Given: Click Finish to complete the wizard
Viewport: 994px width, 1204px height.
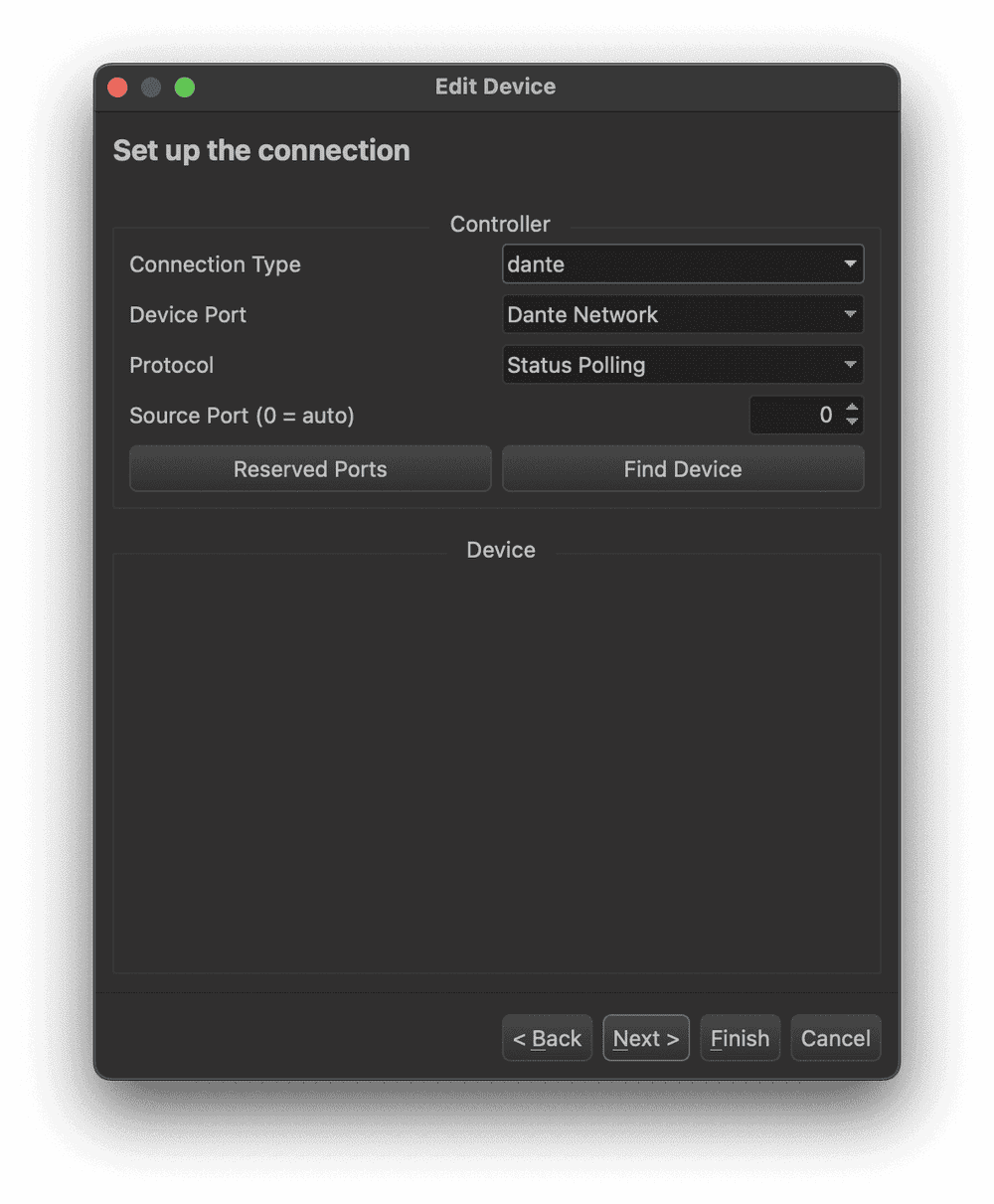Looking at the screenshot, I should [740, 1038].
